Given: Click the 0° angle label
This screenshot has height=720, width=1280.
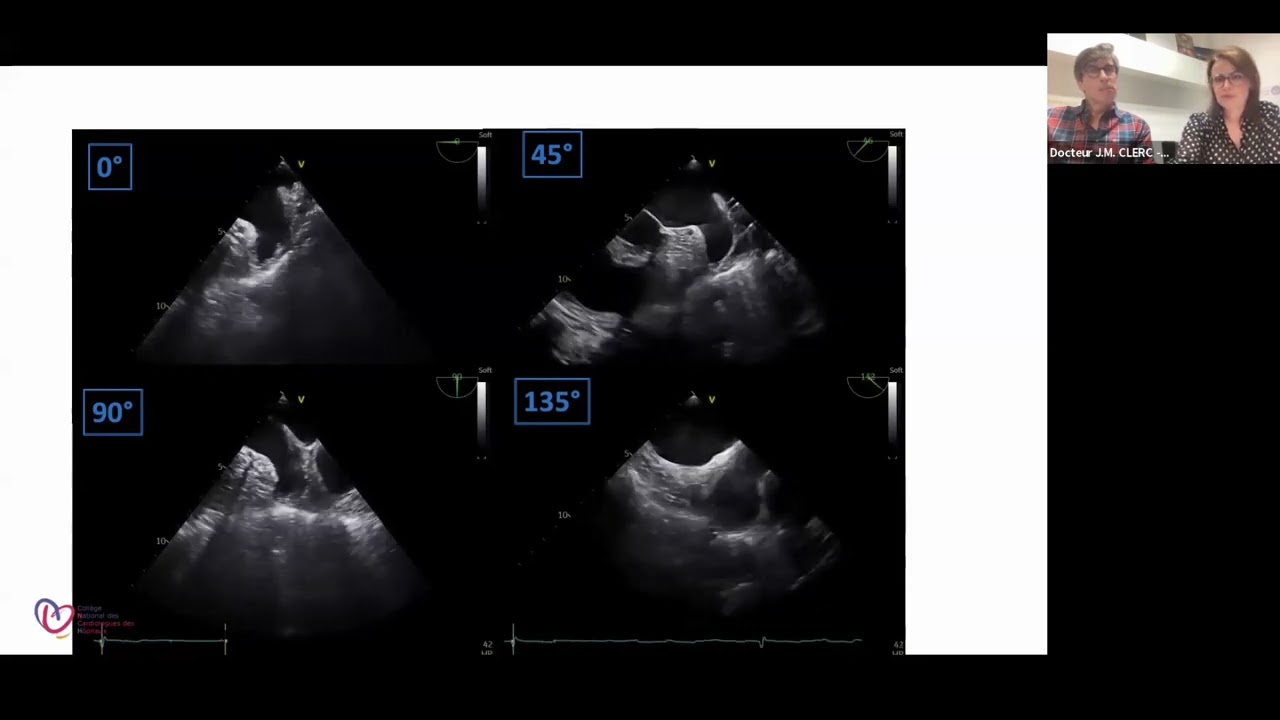Looking at the screenshot, I should [x=110, y=167].
